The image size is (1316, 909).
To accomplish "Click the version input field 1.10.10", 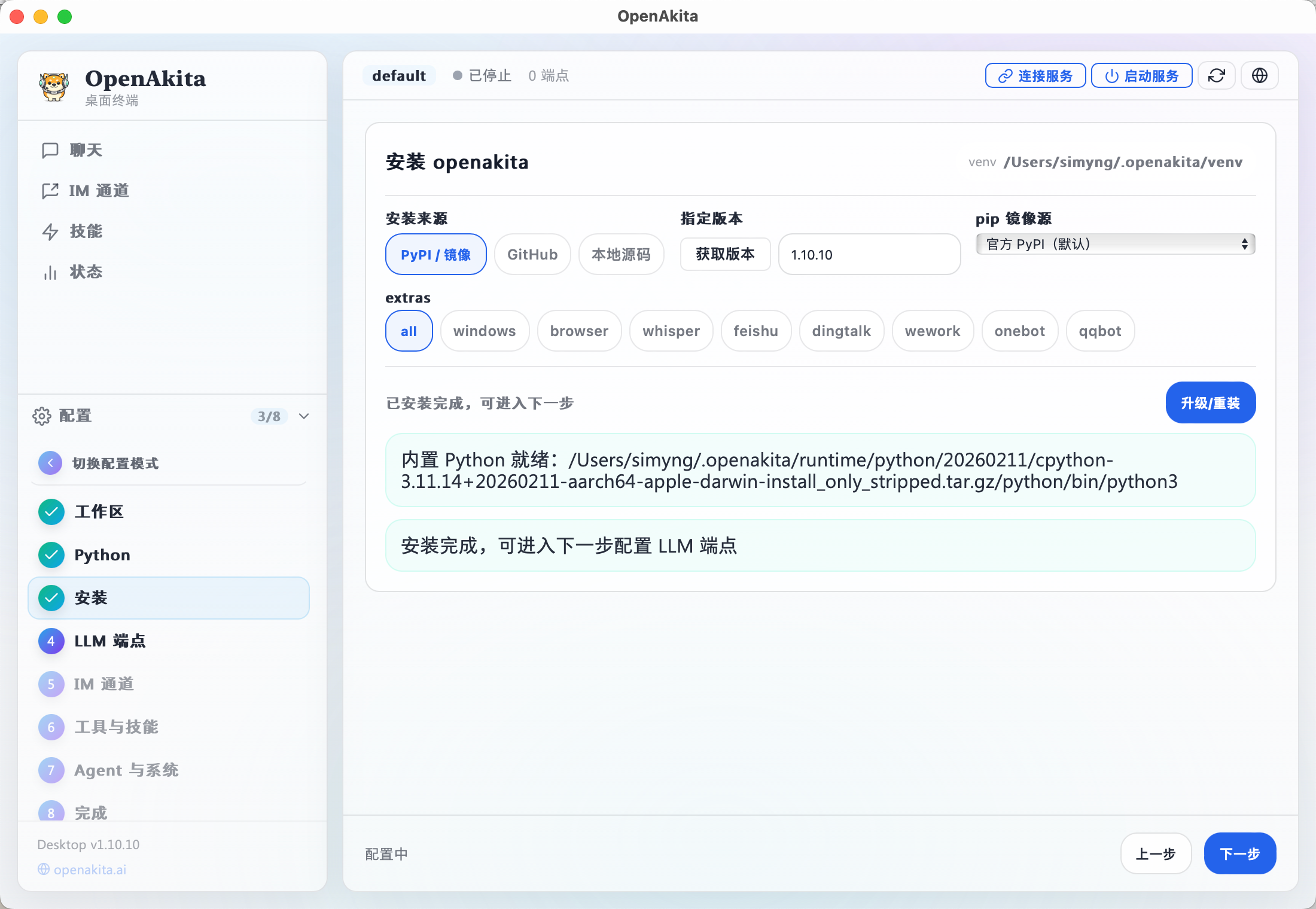I will 869,255.
